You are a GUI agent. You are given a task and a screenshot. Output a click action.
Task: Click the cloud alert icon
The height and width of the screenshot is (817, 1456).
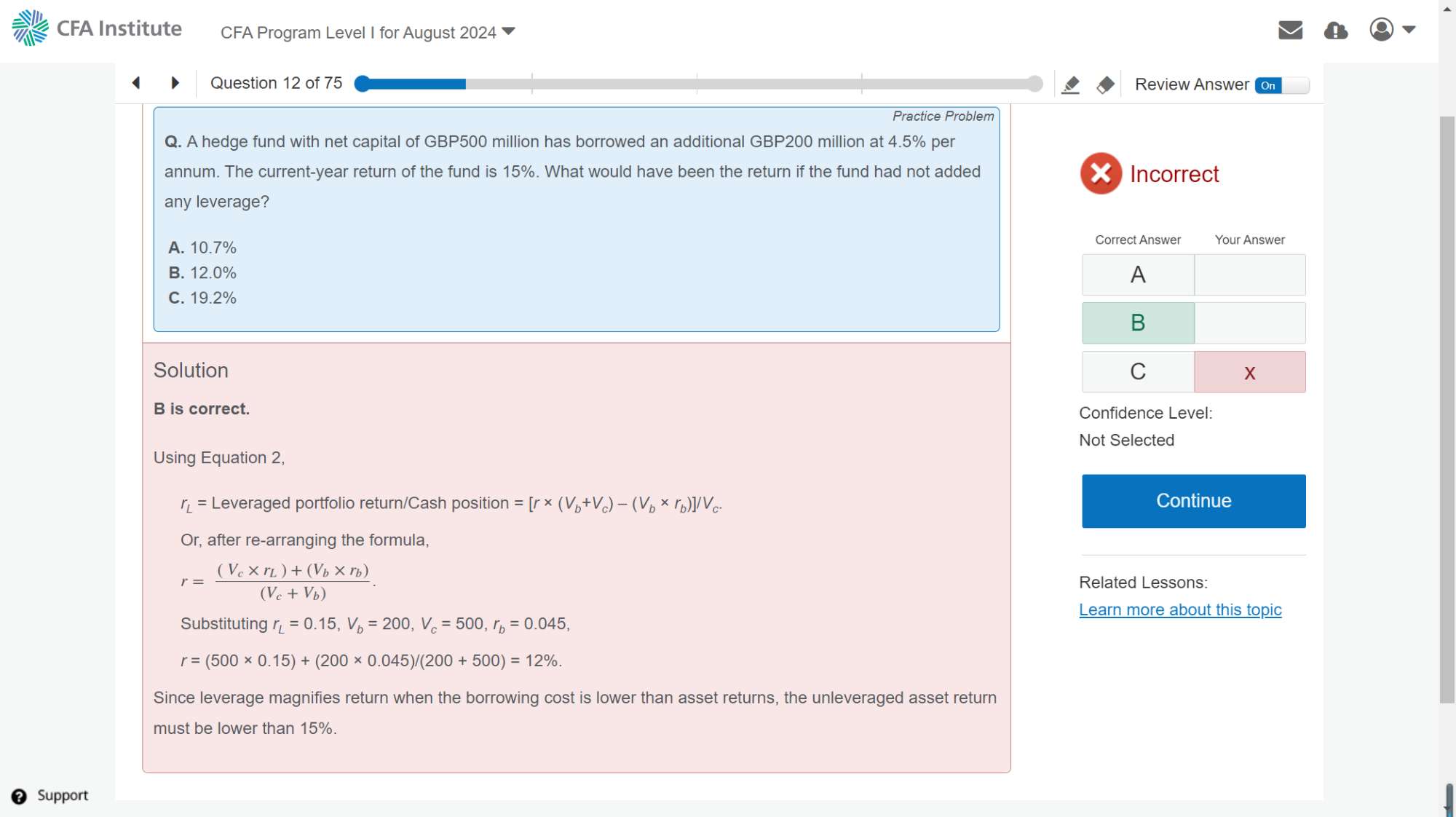(1335, 30)
